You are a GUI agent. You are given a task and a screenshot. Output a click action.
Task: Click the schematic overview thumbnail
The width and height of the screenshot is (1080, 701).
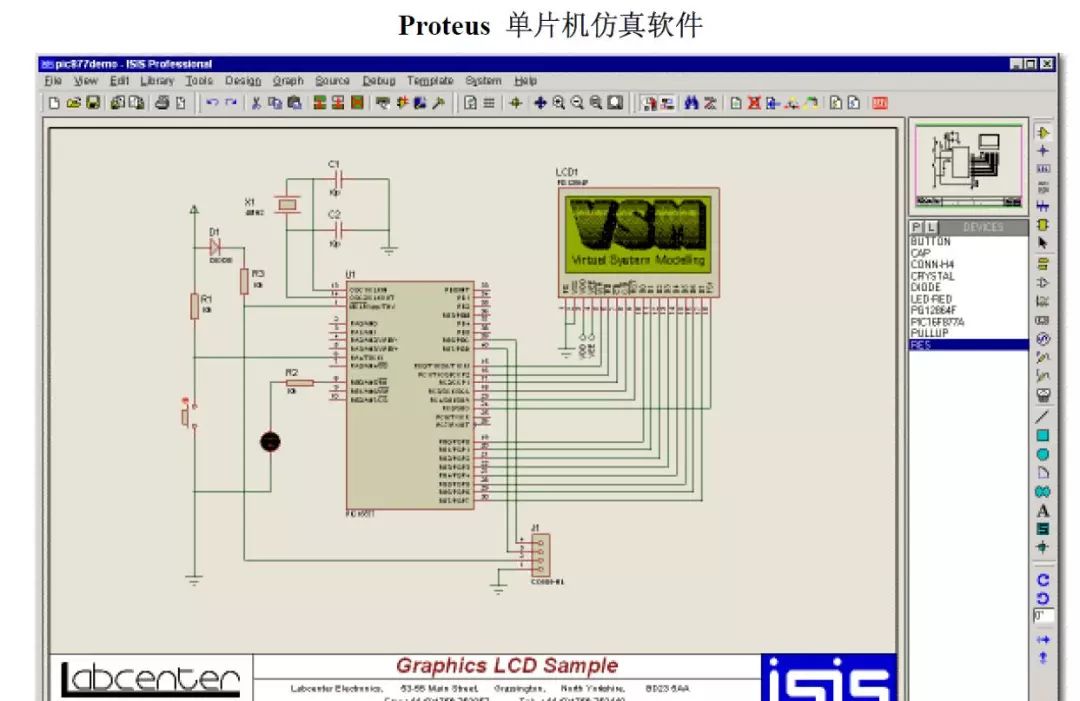[x=968, y=166]
